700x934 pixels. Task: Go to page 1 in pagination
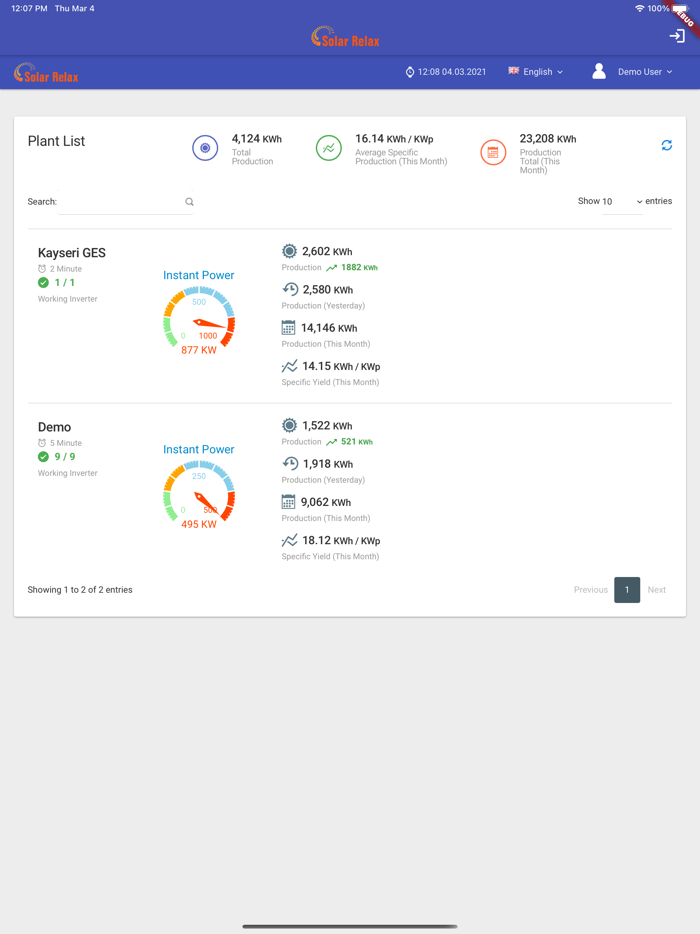(x=627, y=590)
